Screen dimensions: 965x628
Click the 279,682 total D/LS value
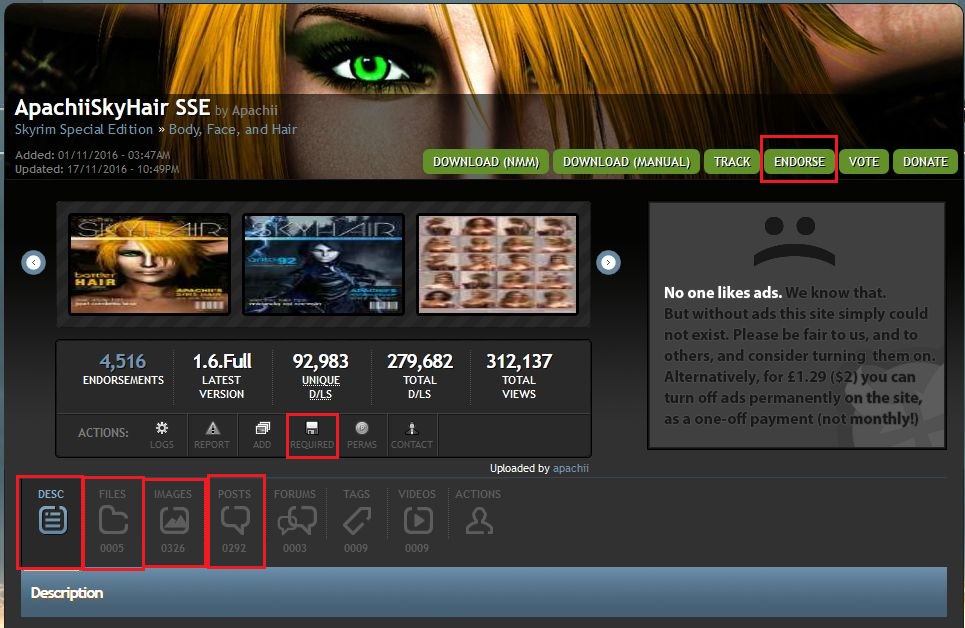[x=420, y=361]
